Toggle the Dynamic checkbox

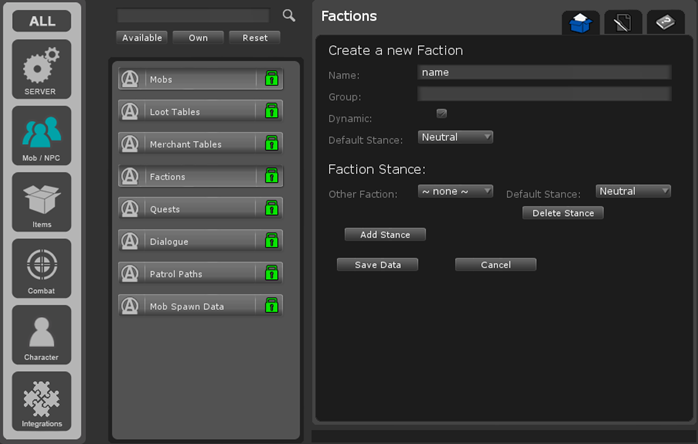(441, 114)
